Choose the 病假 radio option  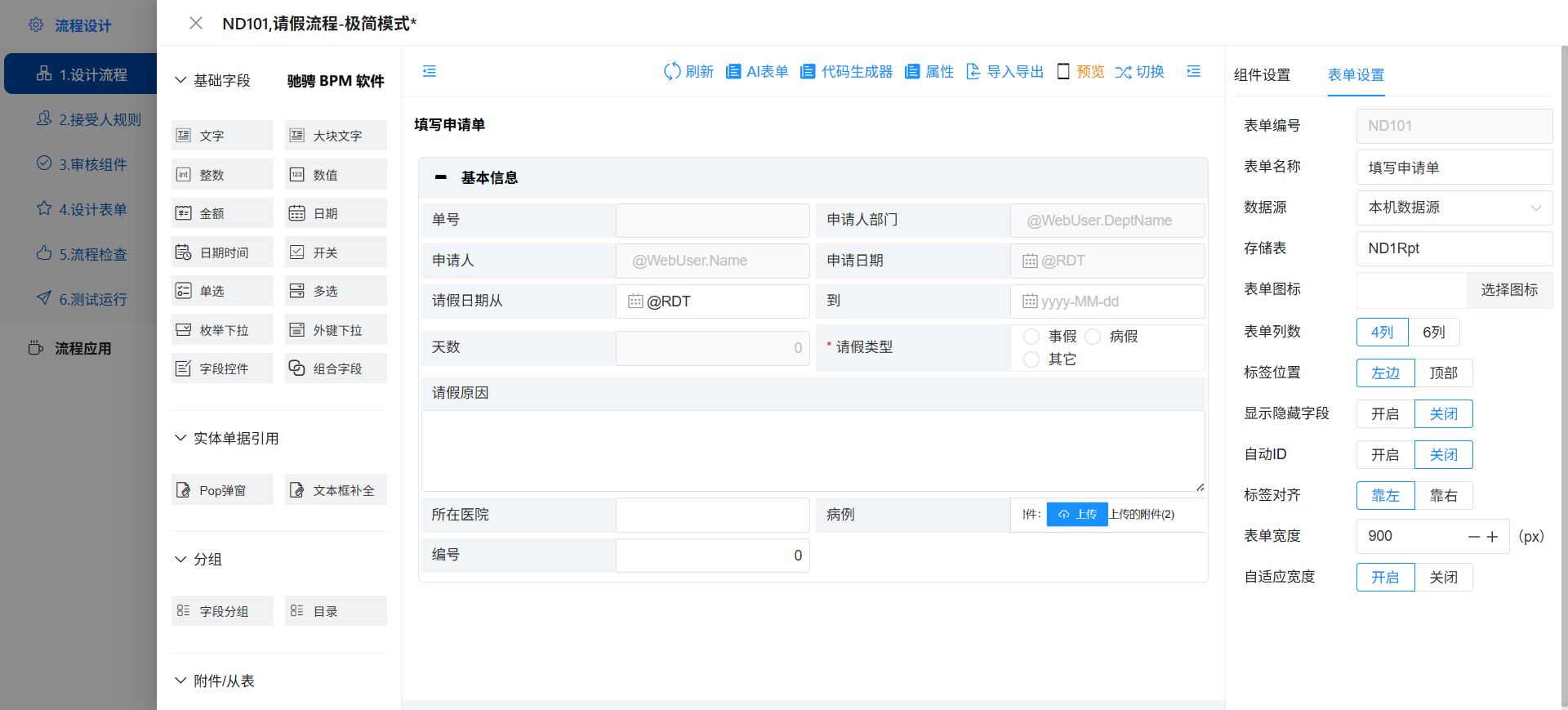coord(1093,337)
